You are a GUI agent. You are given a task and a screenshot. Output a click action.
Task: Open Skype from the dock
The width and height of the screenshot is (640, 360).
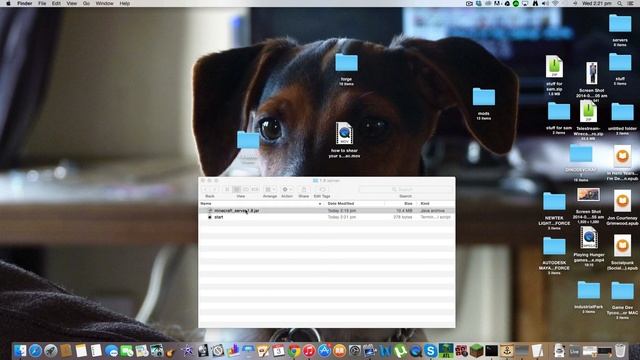click(430, 350)
